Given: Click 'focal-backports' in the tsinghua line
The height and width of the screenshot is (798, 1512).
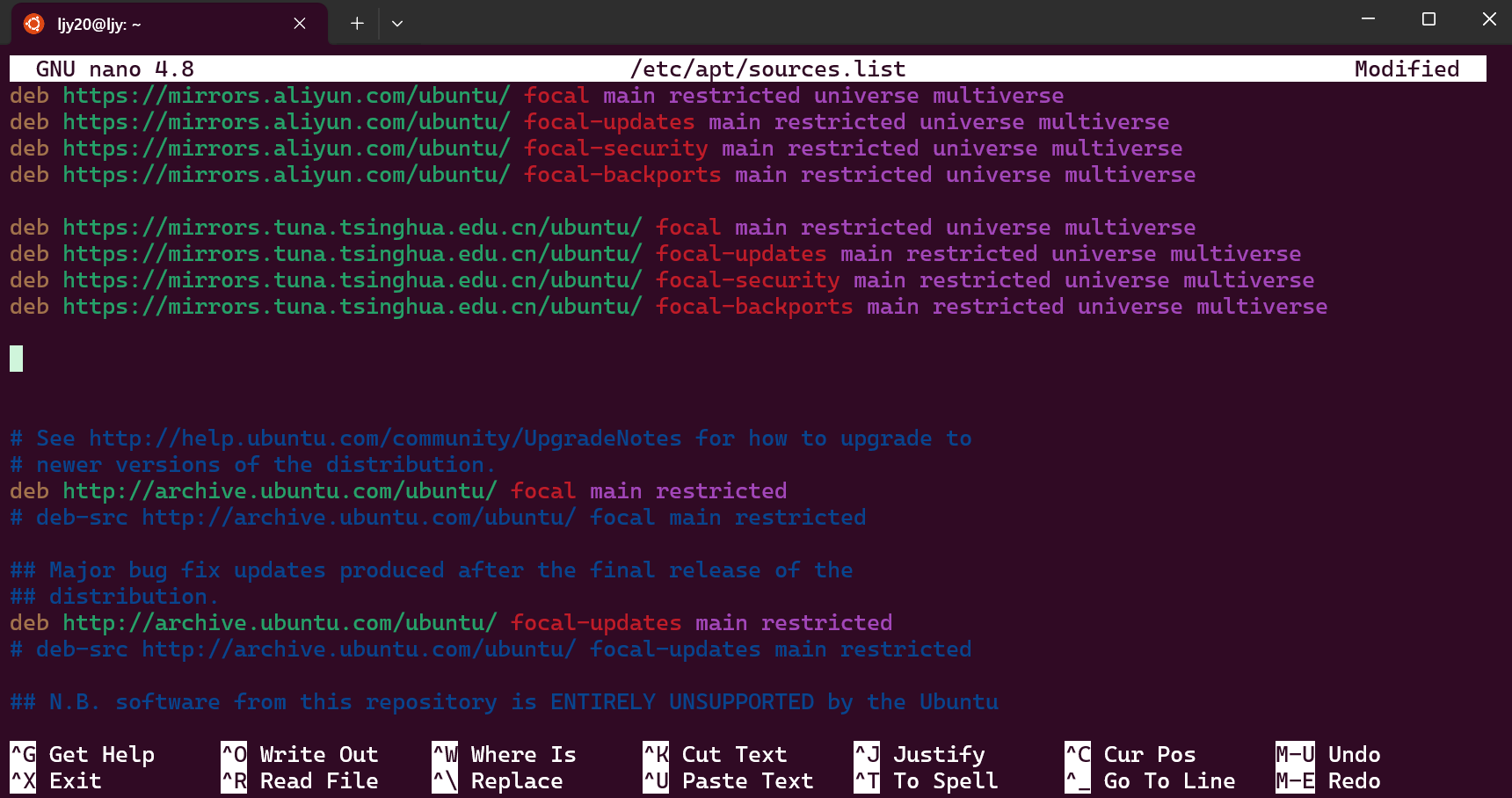Looking at the screenshot, I should pos(754,307).
